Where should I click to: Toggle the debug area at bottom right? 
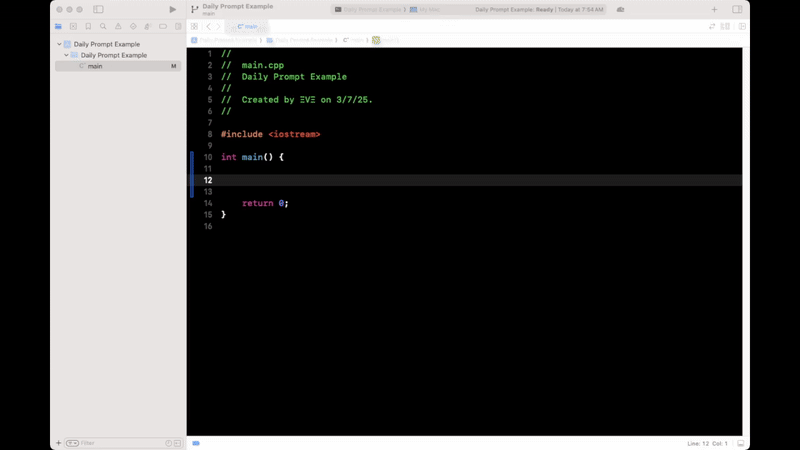pos(740,443)
